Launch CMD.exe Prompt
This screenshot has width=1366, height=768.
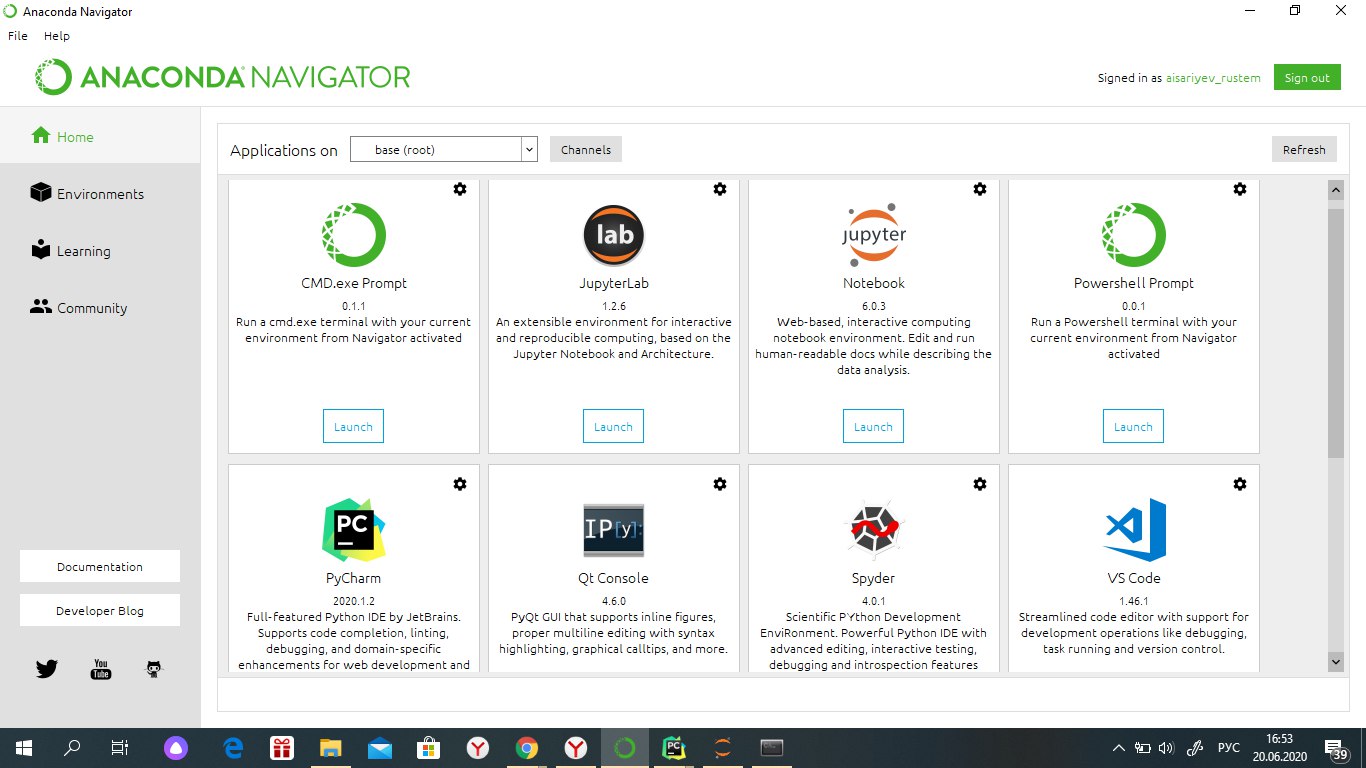tap(353, 426)
